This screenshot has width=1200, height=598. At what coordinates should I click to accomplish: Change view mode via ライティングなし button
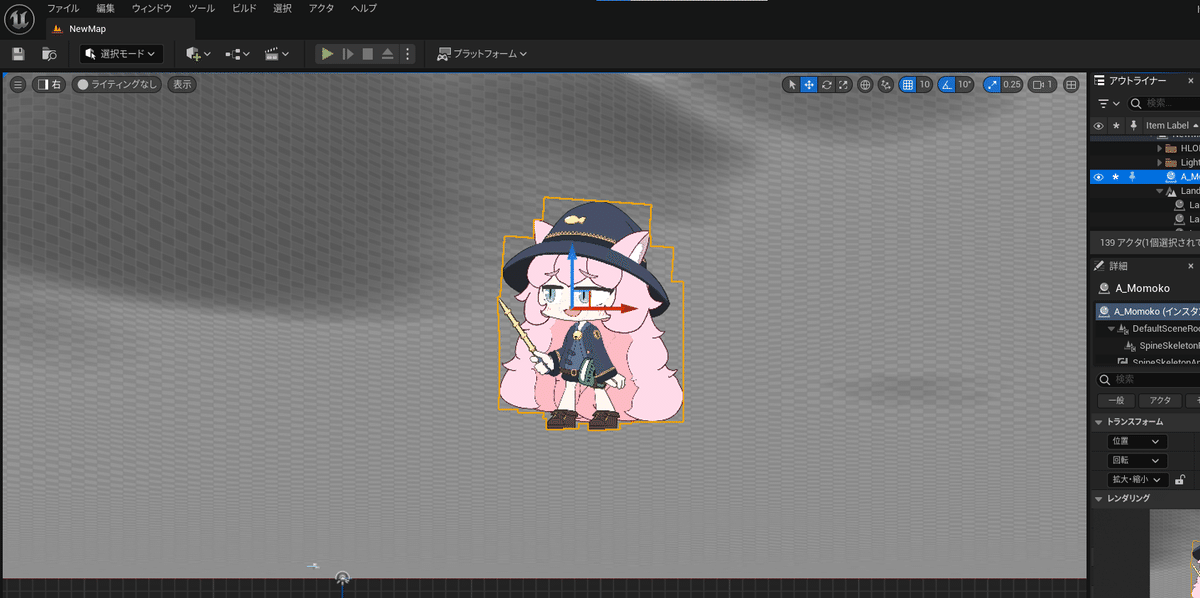(x=117, y=85)
